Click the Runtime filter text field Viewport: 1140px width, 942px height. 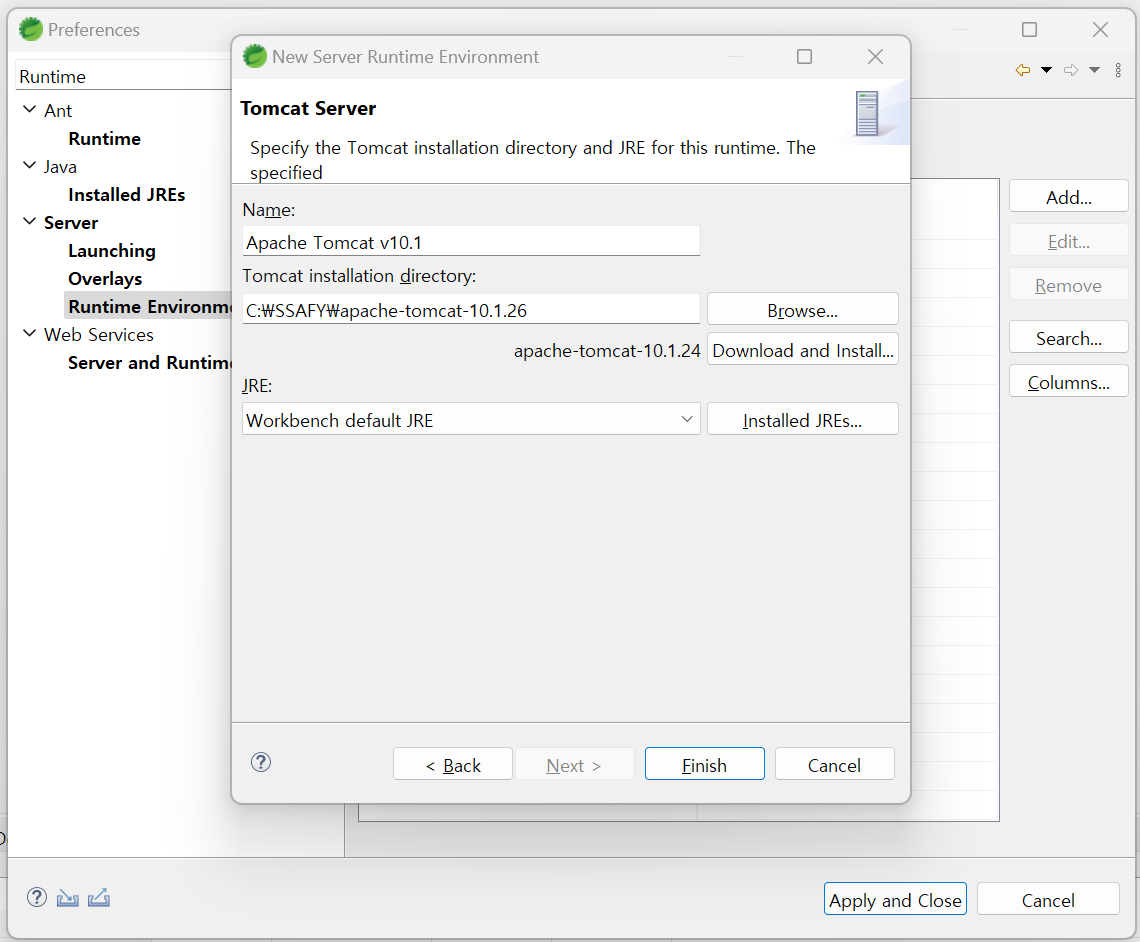pyautogui.click(x=124, y=76)
